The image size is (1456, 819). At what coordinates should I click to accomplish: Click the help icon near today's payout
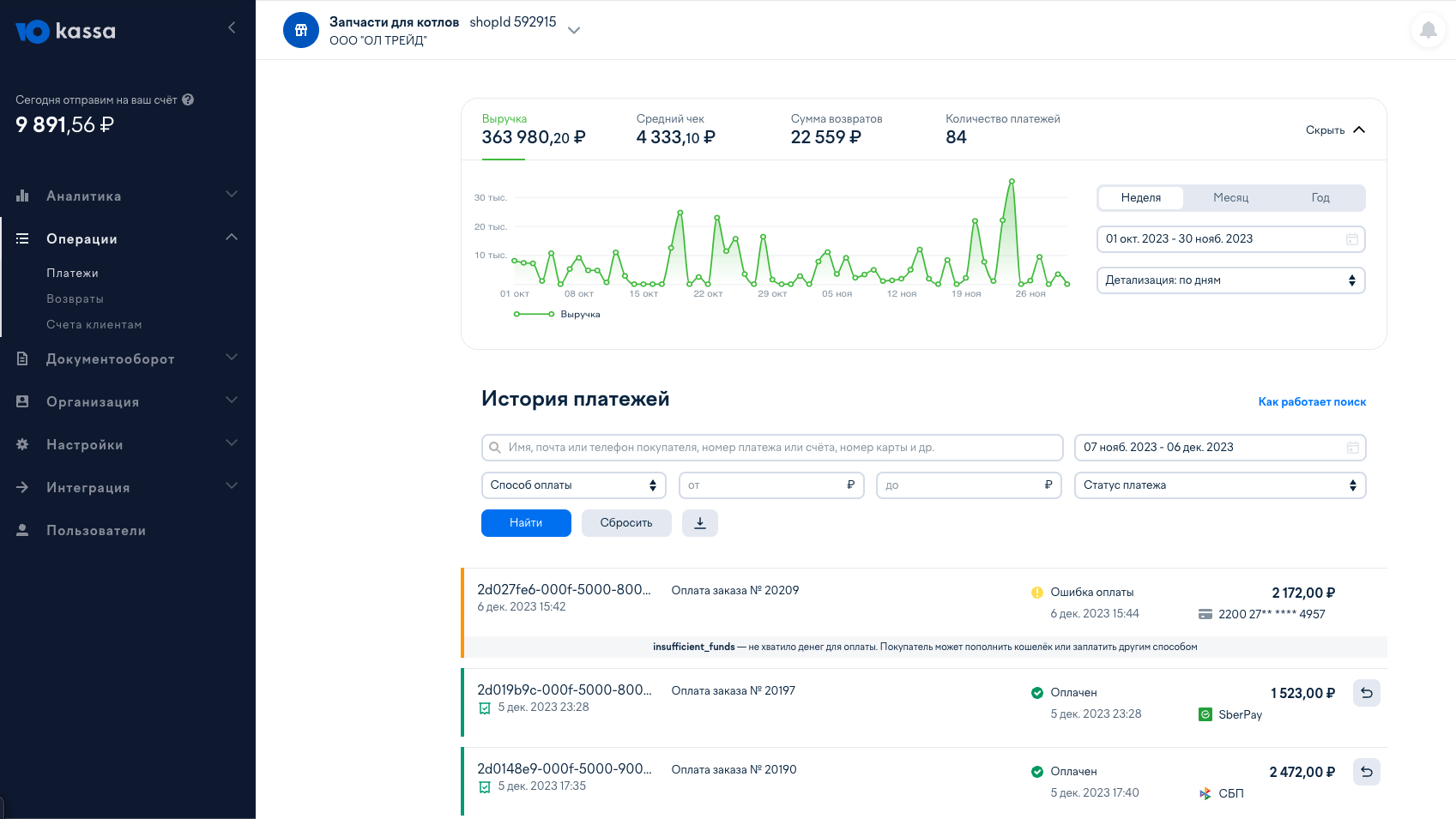point(188,99)
